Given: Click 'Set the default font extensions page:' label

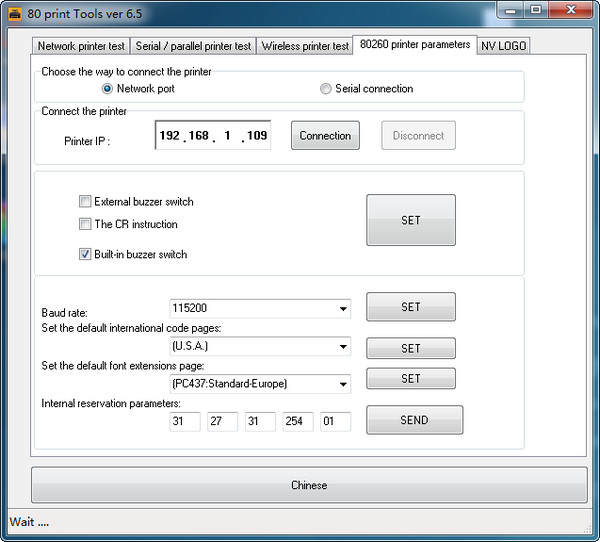Looking at the screenshot, I should tap(123, 366).
